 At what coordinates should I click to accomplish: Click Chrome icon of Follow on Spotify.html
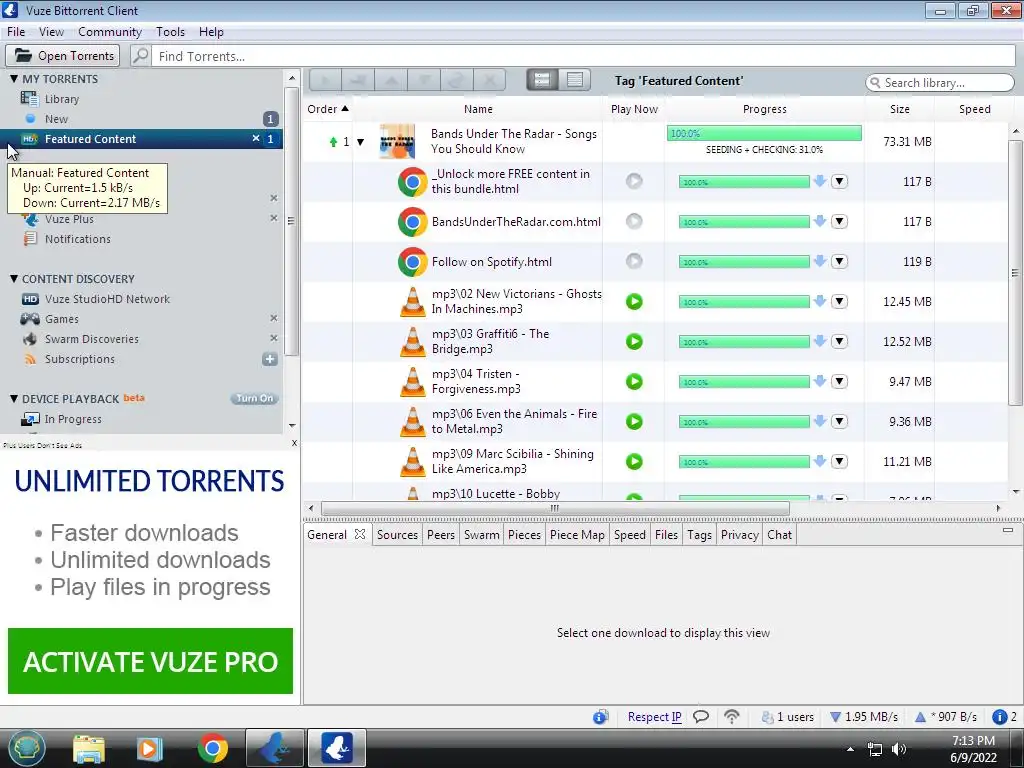[413, 262]
